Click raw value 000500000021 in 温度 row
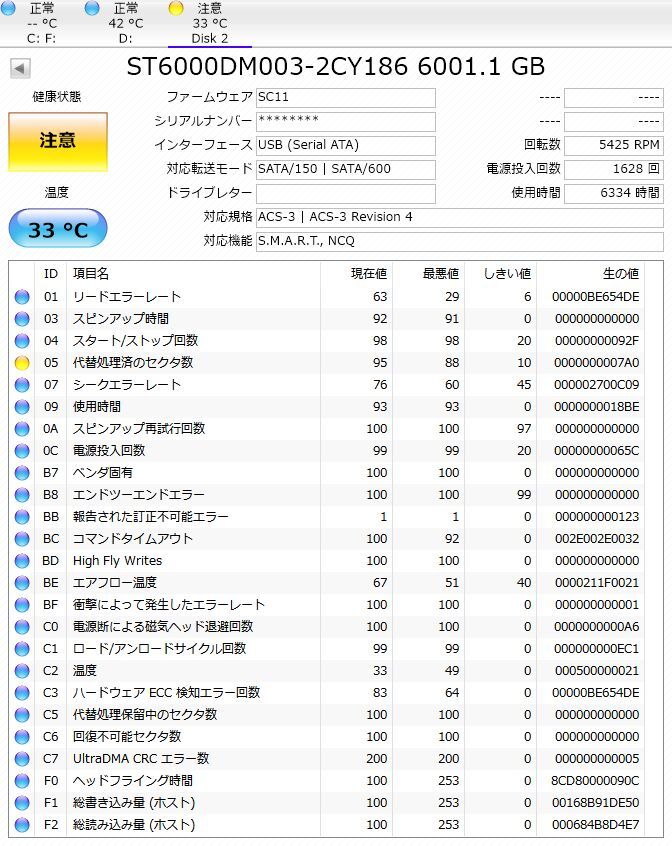The width and height of the screenshot is (672, 846). (x=597, y=671)
